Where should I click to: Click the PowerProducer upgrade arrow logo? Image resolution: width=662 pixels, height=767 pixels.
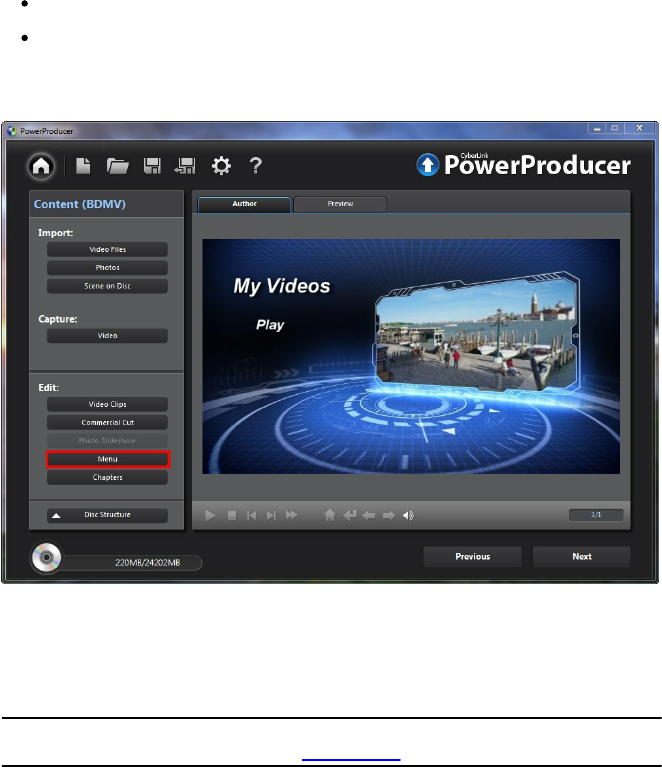[x=428, y=165]
